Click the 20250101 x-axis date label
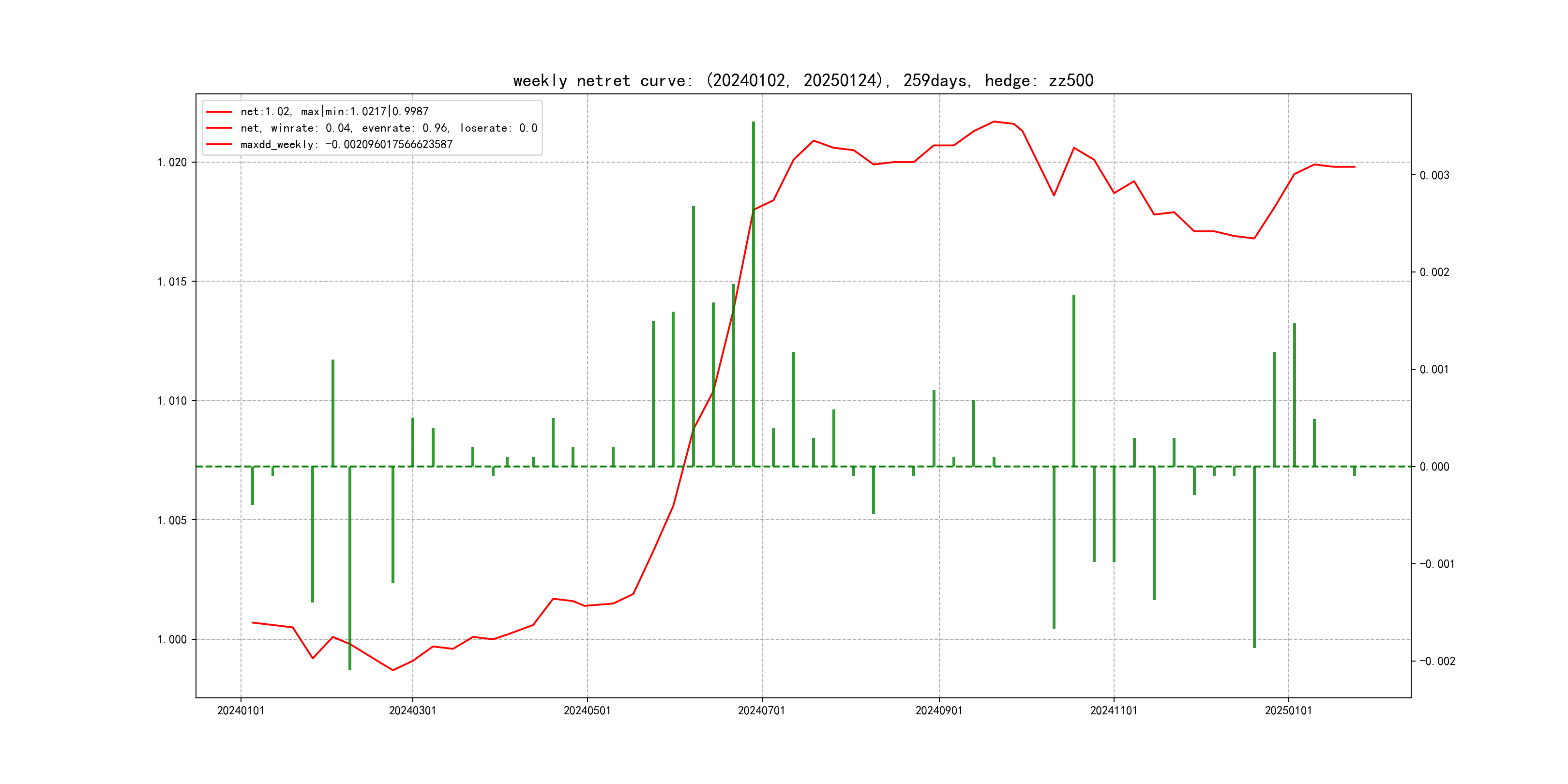 pyautogui.click(x=1288, y=710)
